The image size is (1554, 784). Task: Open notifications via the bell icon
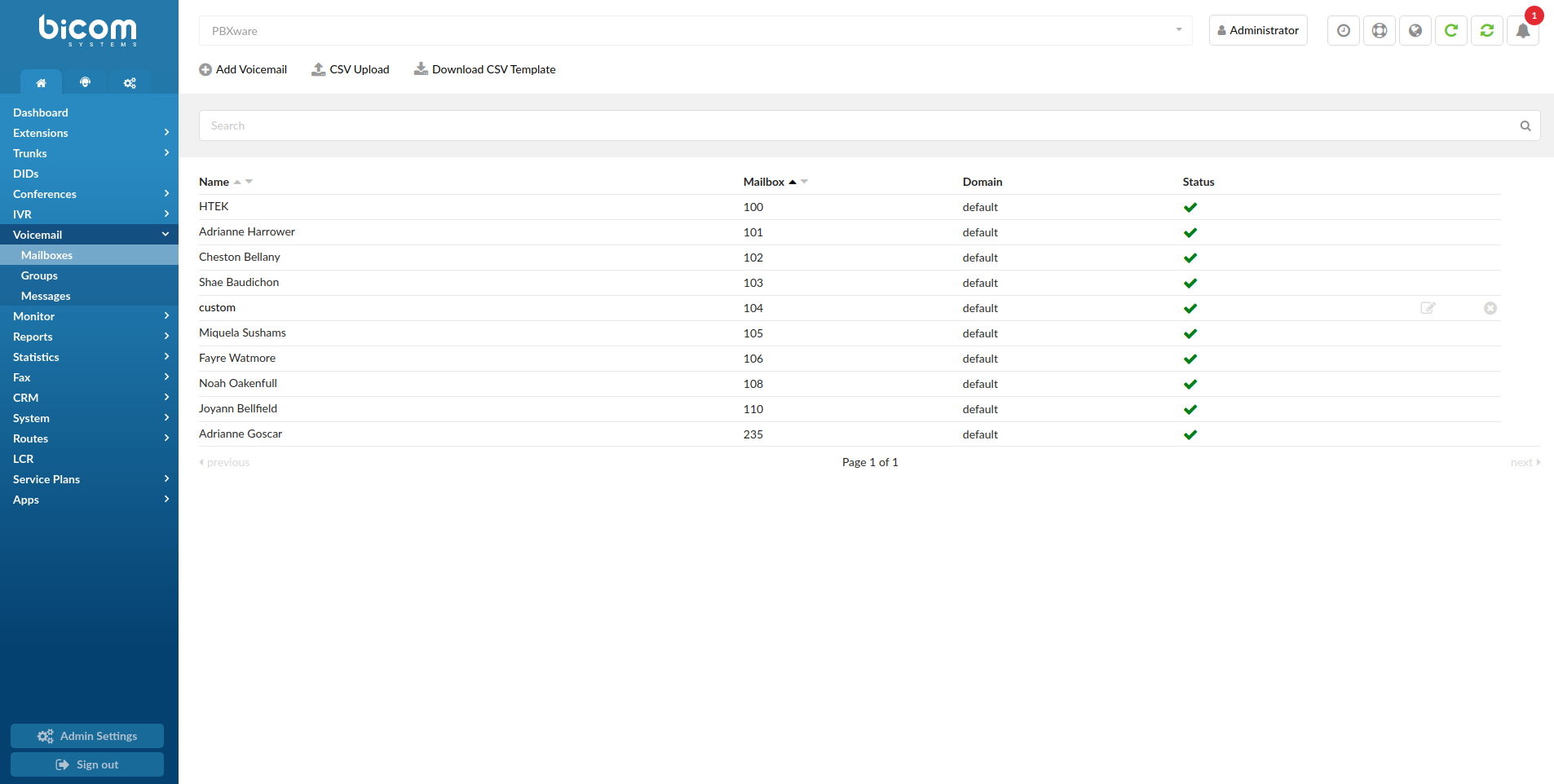[1523, 30]
